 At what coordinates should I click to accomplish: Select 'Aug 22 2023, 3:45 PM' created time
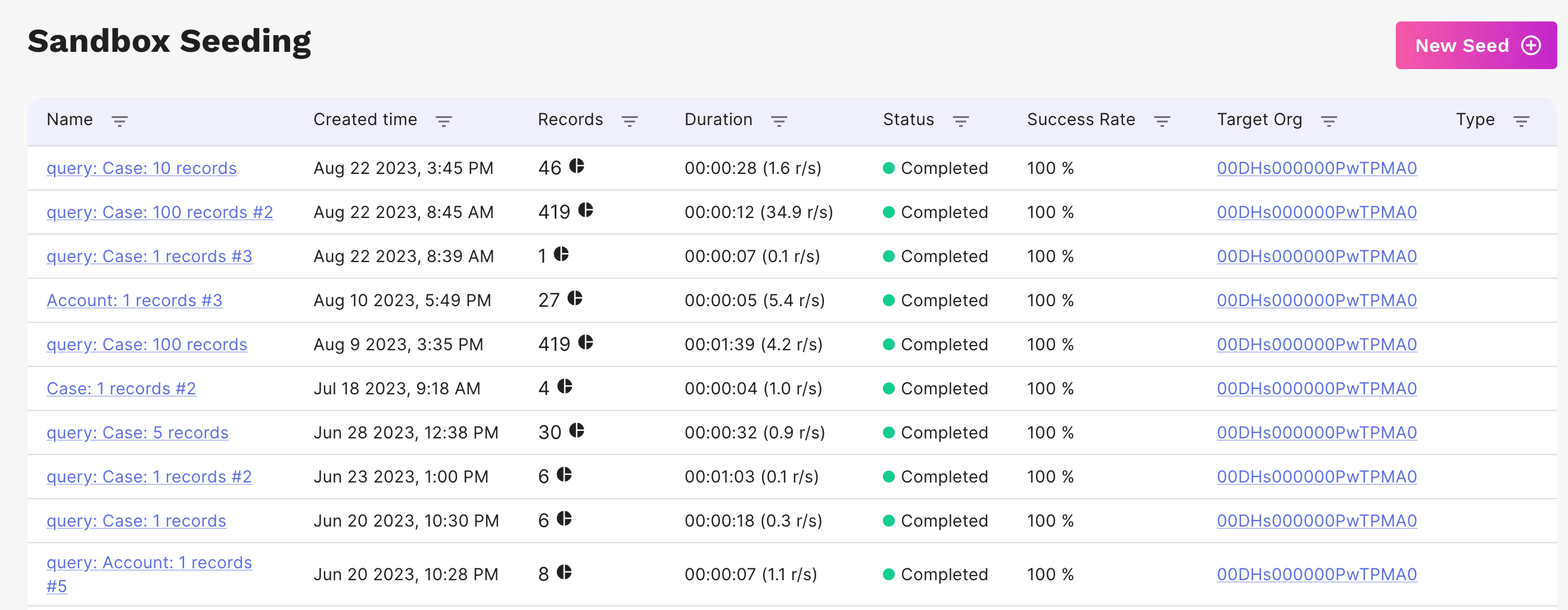coord(403,168)
